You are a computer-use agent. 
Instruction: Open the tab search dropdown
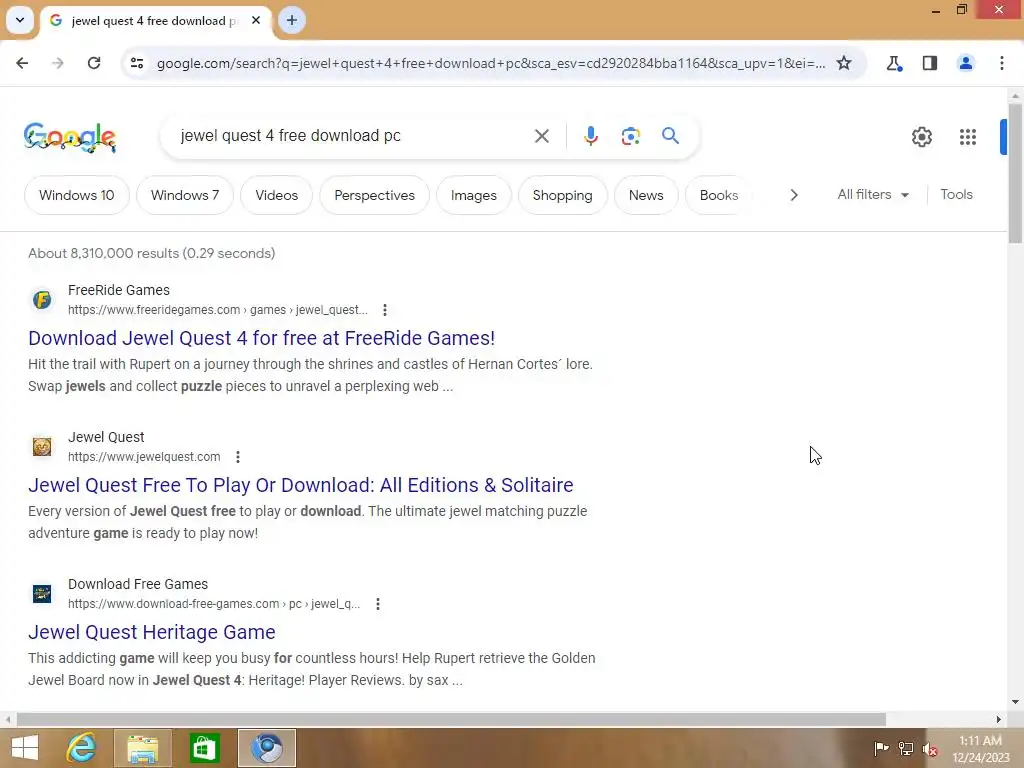click(x=20, y=20)
